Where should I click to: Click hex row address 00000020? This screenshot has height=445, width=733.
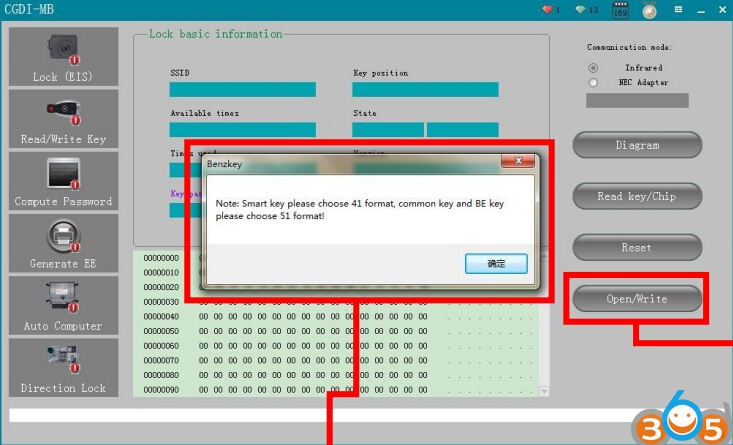coord(161,287)
